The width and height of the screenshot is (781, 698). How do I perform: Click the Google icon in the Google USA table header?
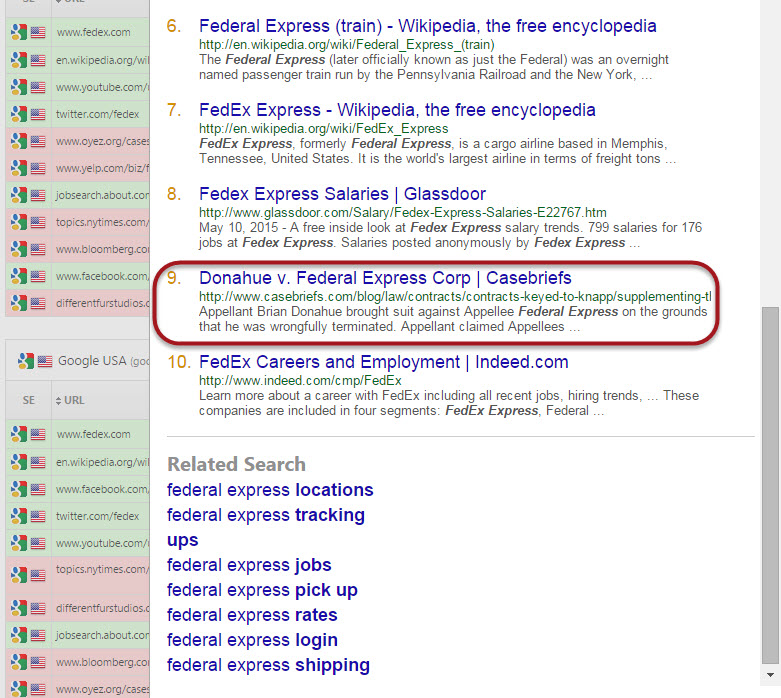coord(25,361)
